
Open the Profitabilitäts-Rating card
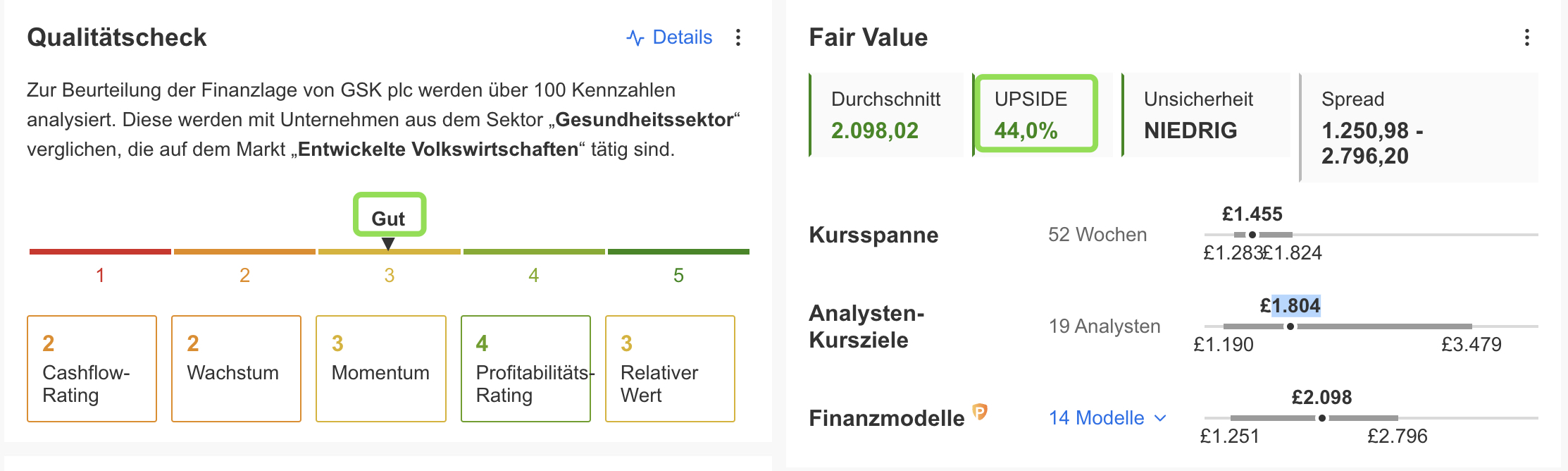[525, 369]
